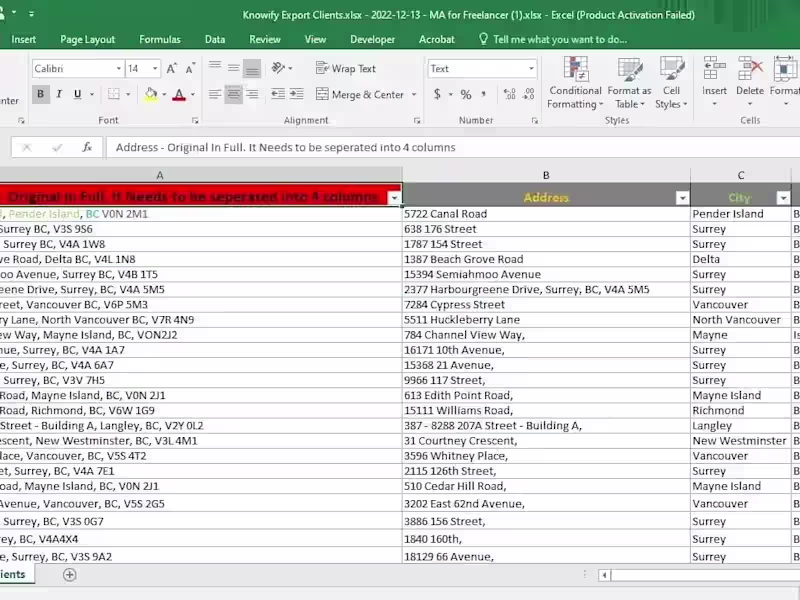
Task: Apply yellow fill color swatch
Action: tap(151, 94)
